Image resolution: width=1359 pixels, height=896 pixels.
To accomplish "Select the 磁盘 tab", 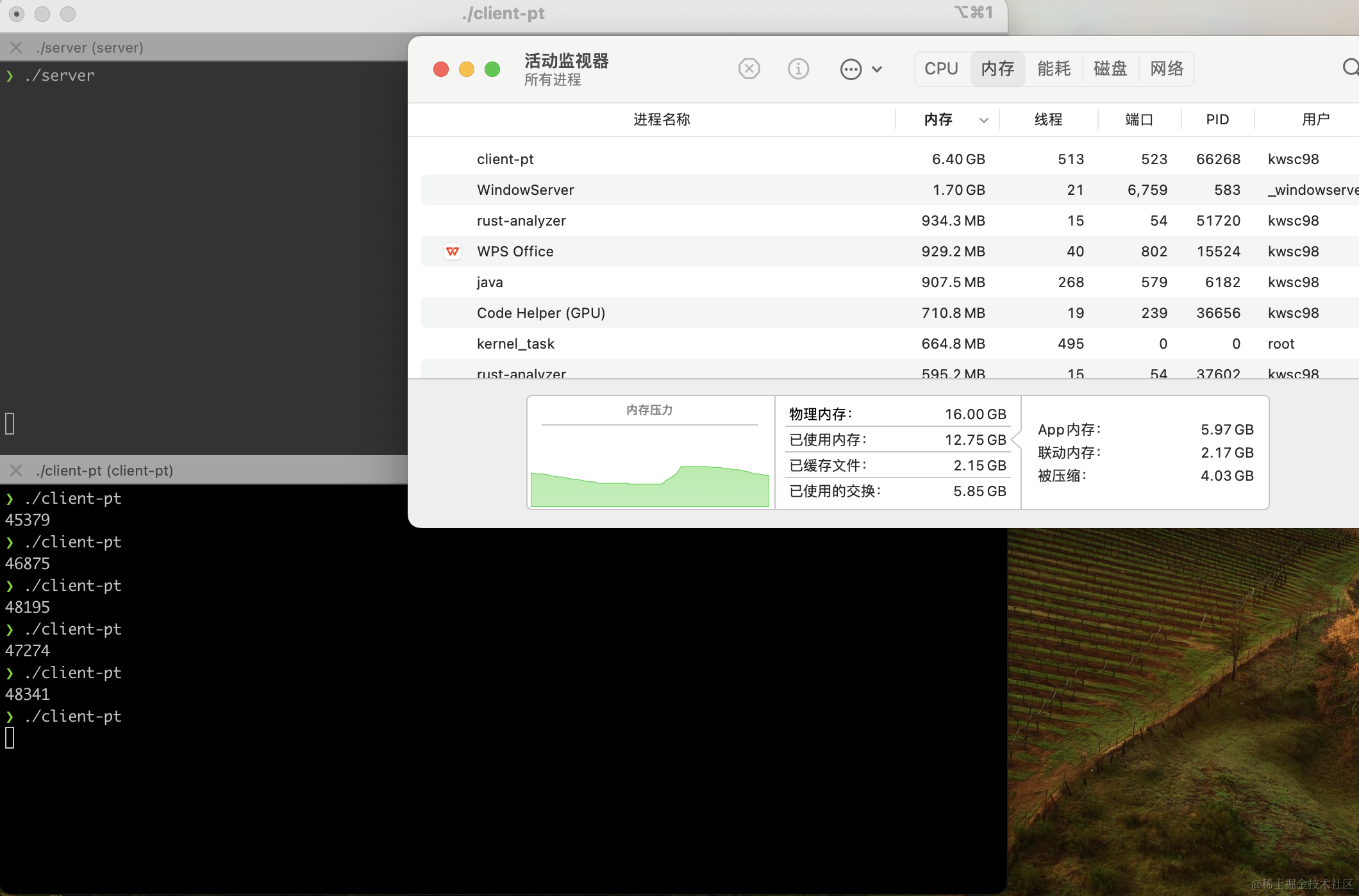I will click(1110, 69).
